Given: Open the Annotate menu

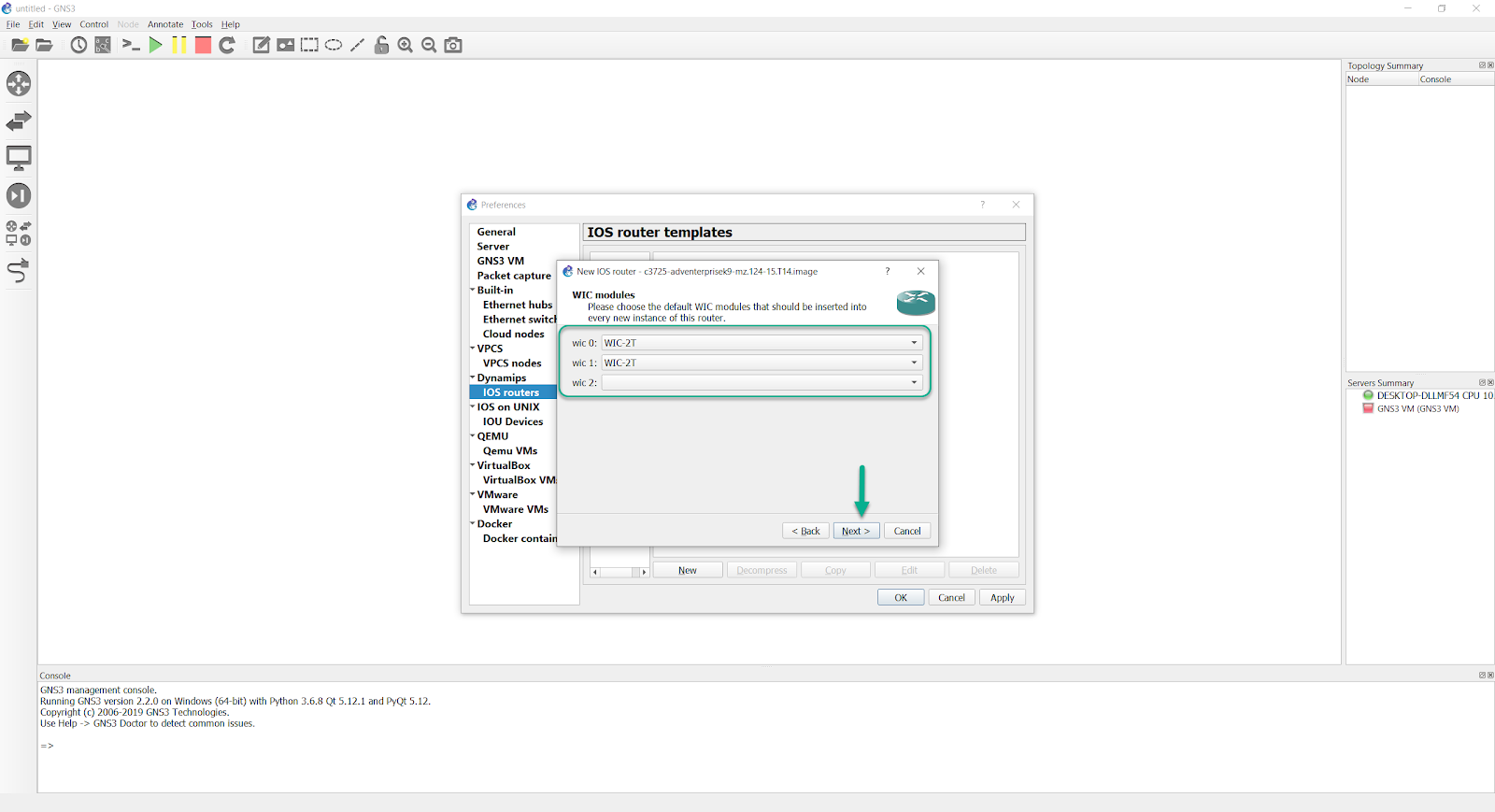Looking at the screenshot, I should click(165, 24).
